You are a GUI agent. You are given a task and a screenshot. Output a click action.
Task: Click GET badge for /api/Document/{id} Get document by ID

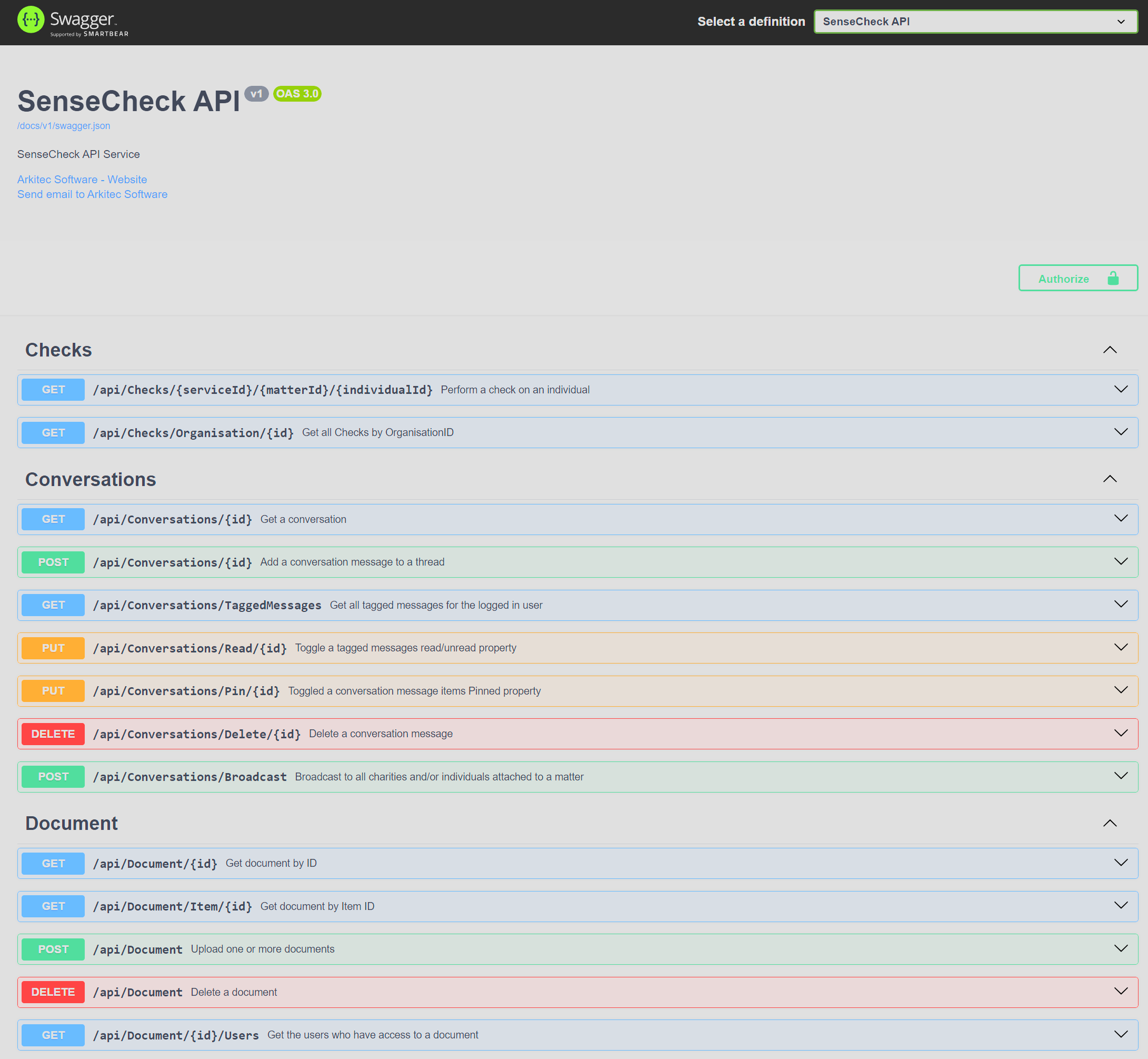click(x=53, y=864)
